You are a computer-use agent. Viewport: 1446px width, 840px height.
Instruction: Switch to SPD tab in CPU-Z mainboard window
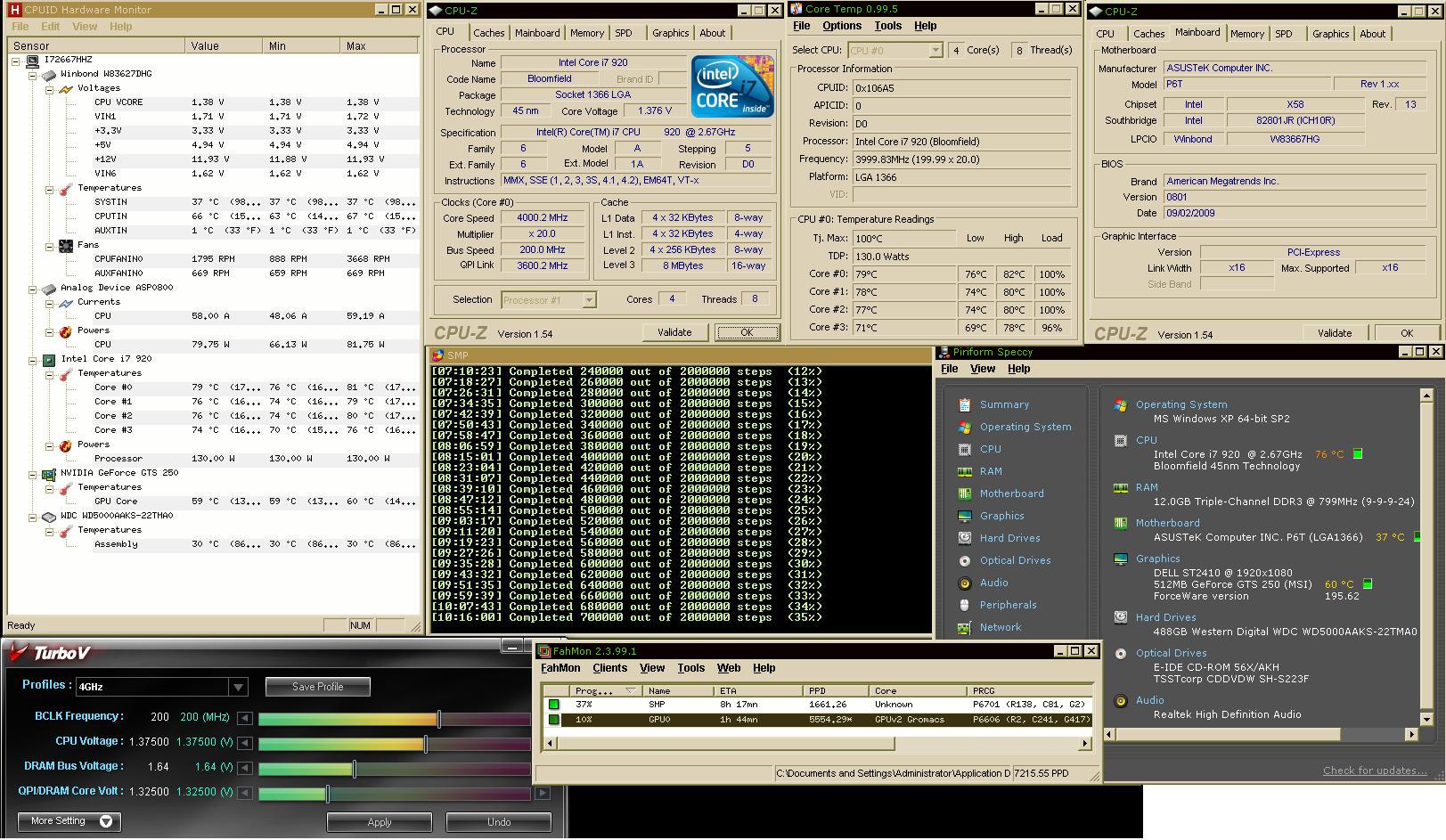(1284, 34)
